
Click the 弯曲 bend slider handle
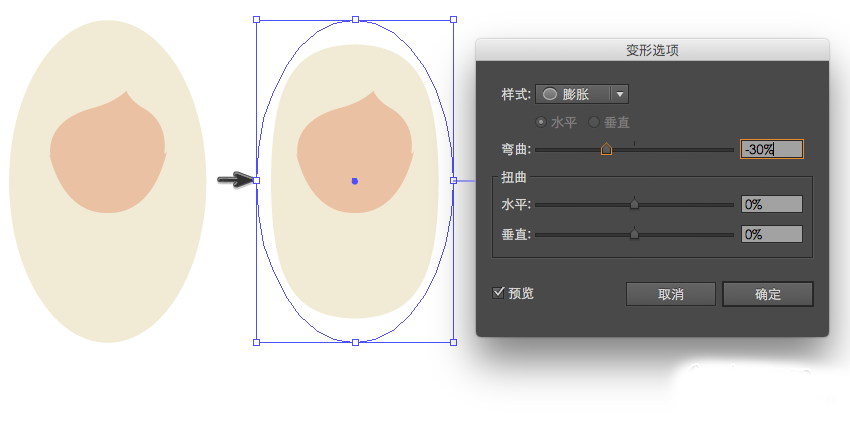(606, 149)
